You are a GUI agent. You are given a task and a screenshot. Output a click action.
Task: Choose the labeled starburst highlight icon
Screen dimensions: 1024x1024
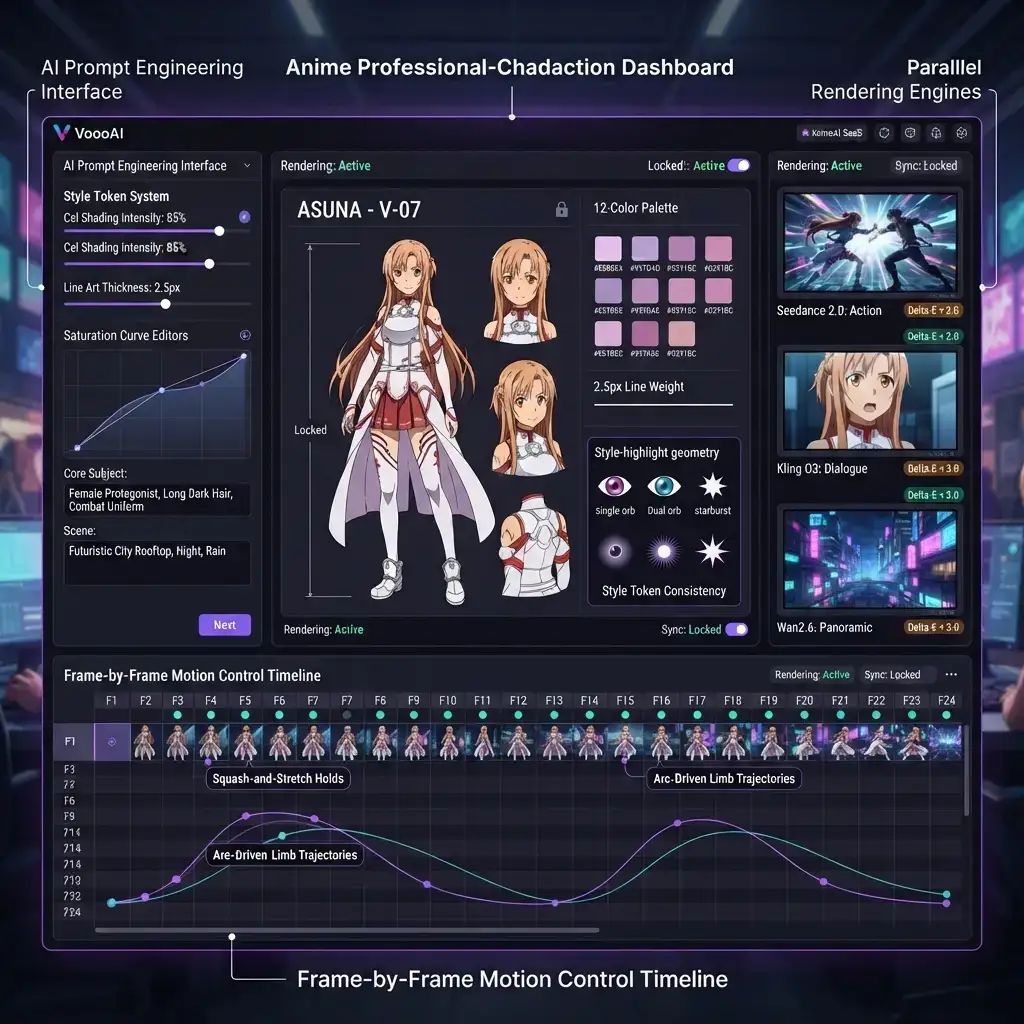click(712, 486)
